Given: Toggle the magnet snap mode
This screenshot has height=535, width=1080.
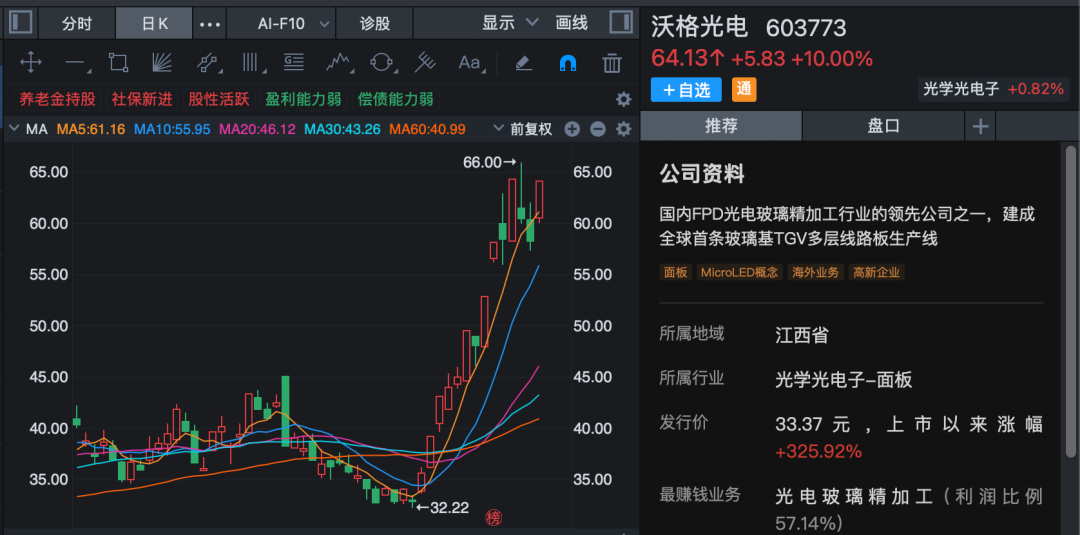Looking at the screenshot, I should point(567,63).
